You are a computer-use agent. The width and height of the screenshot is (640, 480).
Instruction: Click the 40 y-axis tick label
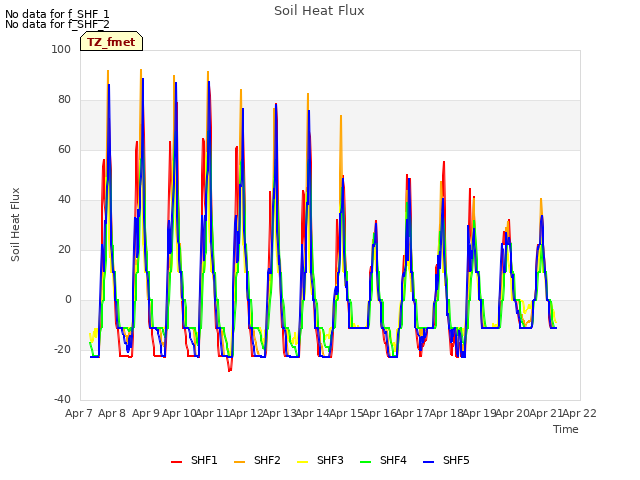pos(64,200)
